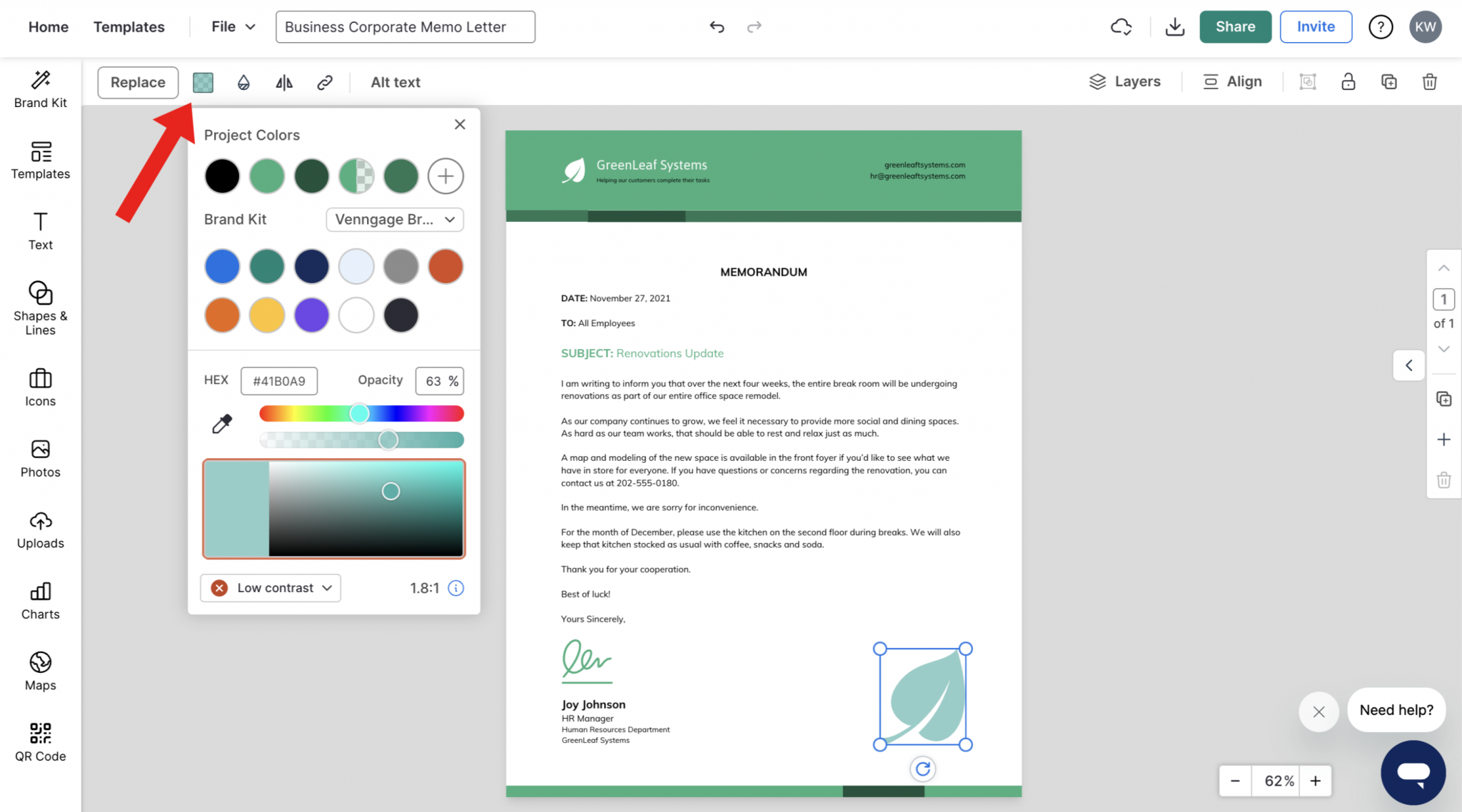Click the Share button
The height and width of the screenshot is (812, 1462).
(x=1236, y=26)
